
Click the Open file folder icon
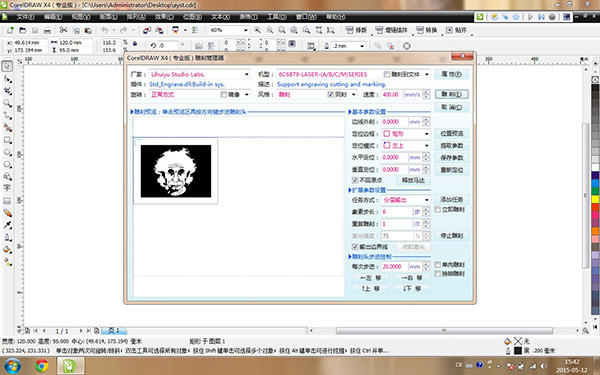coord(23,30)
